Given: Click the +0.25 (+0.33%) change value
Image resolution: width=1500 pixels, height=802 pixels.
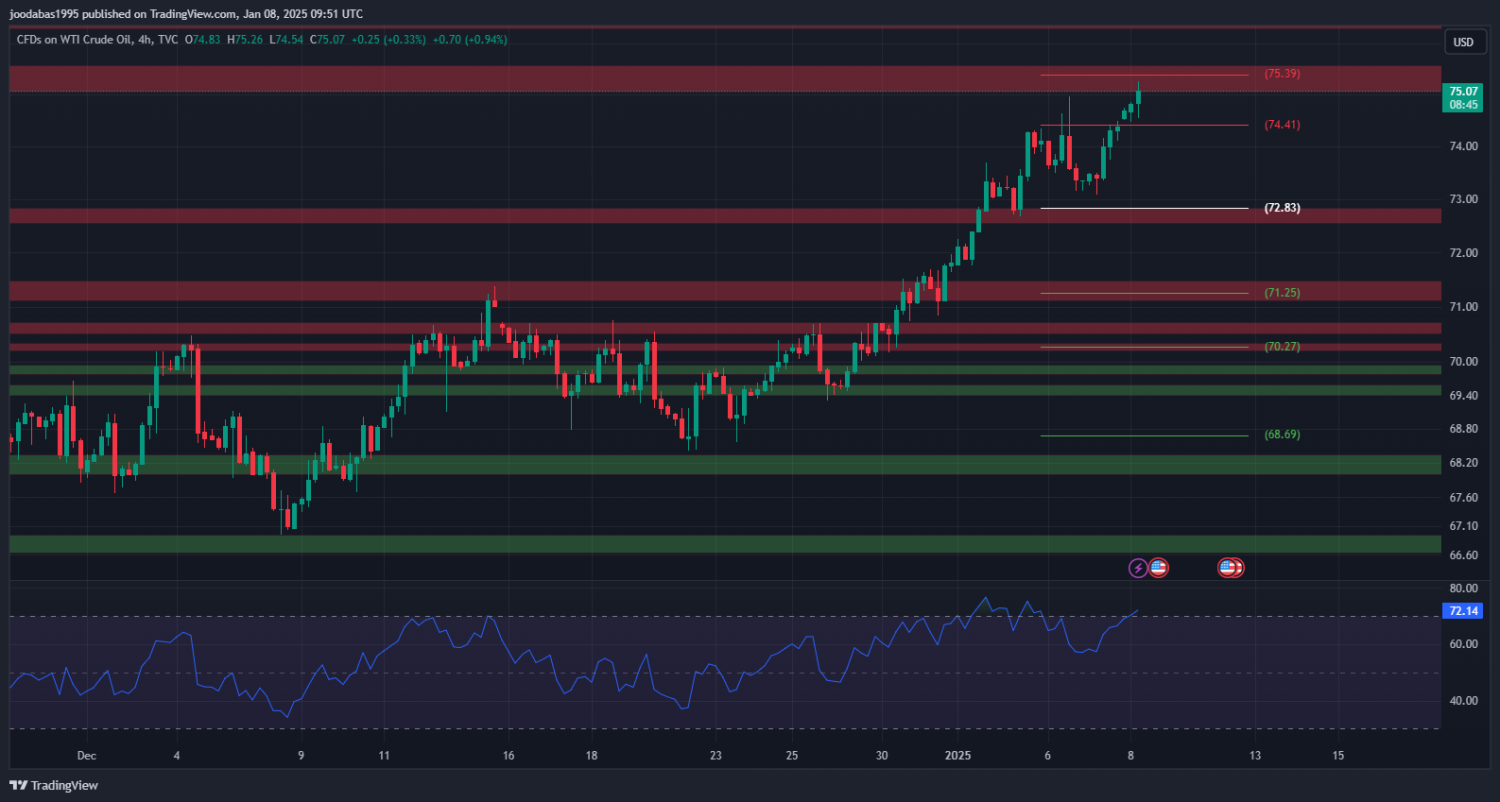Looking at the screenshot, I should (x=388, y=40).
